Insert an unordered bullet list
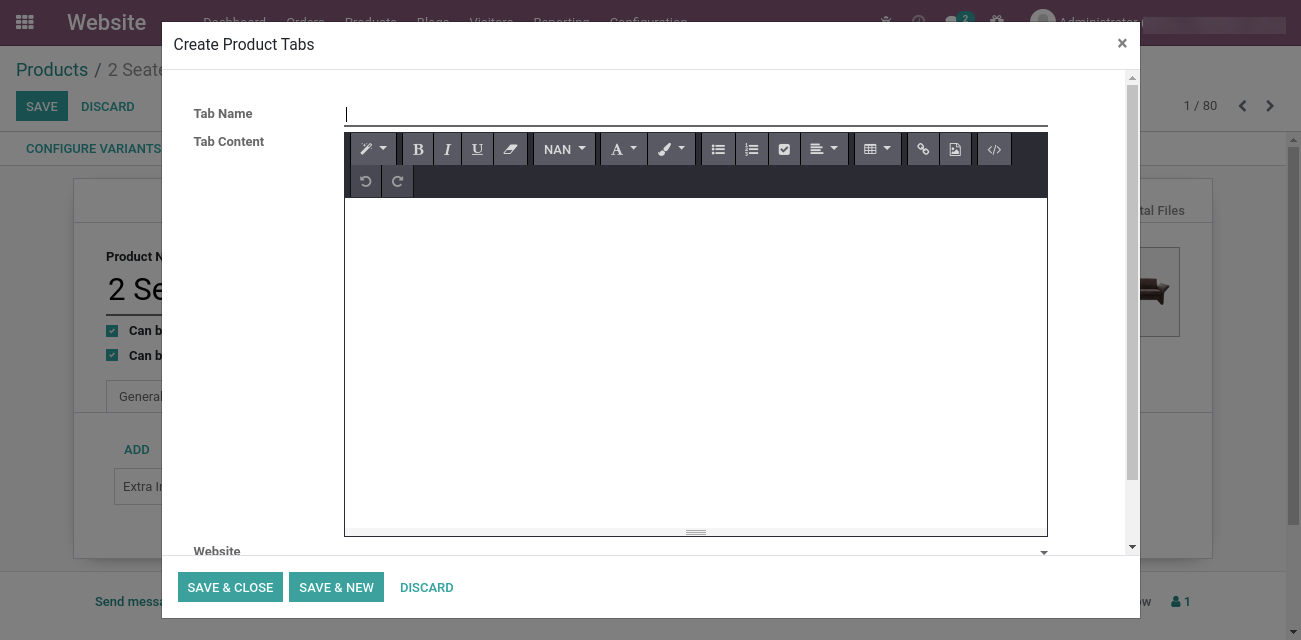The height and width of the screenshot is (640, 1301). 718,150
